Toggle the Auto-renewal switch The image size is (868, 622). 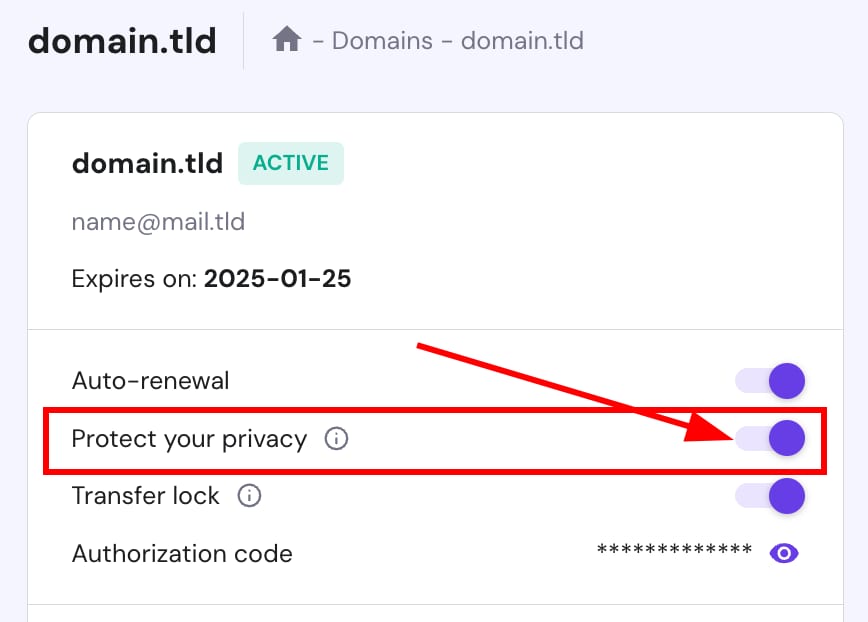pyautogui.click(x=771, y=381)
